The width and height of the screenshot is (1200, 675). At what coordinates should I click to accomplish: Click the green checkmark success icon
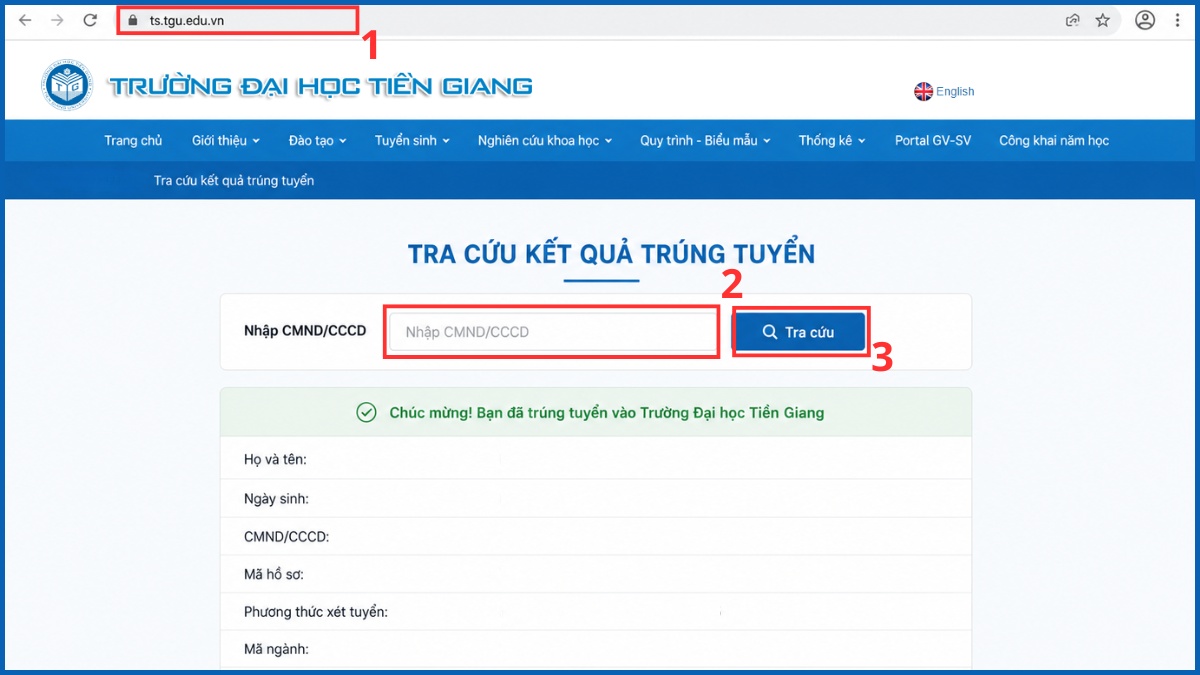pyautogui.click(x=366, y=412)
